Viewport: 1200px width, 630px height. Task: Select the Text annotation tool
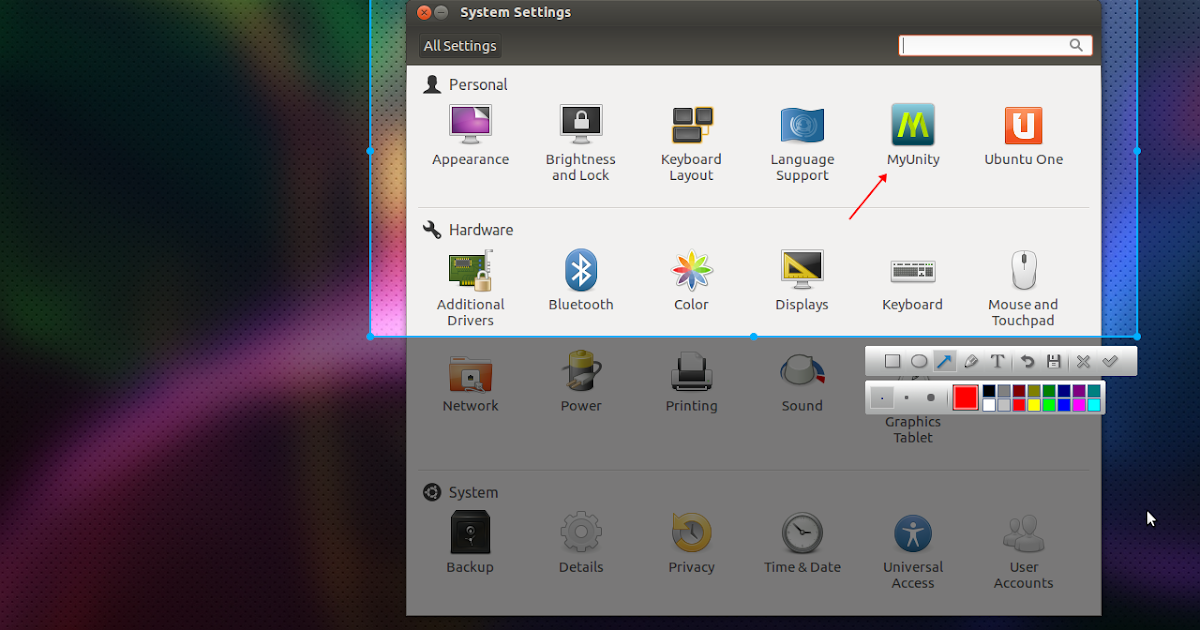pyautogui.click(x=997, y=361)
